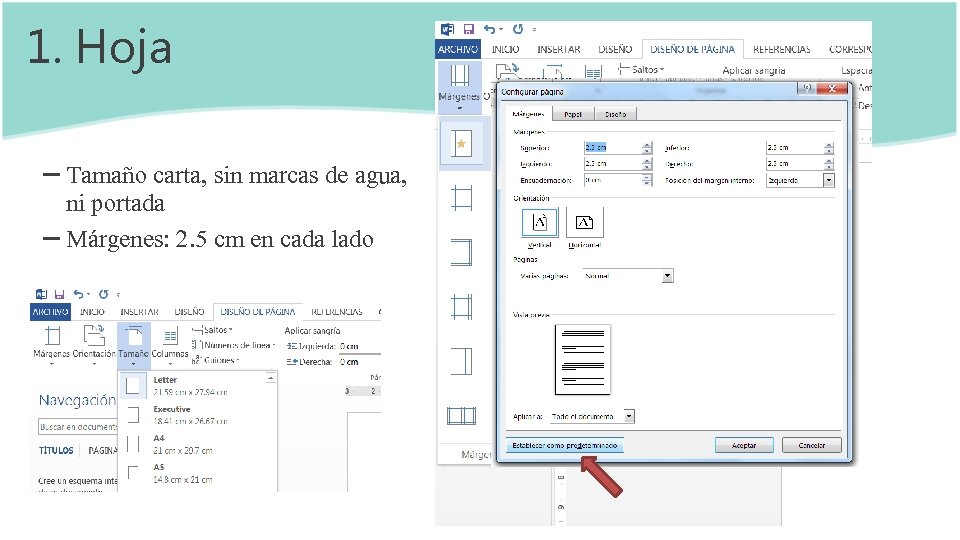Click help question mark in Configurar página

(x=808, y=88)
